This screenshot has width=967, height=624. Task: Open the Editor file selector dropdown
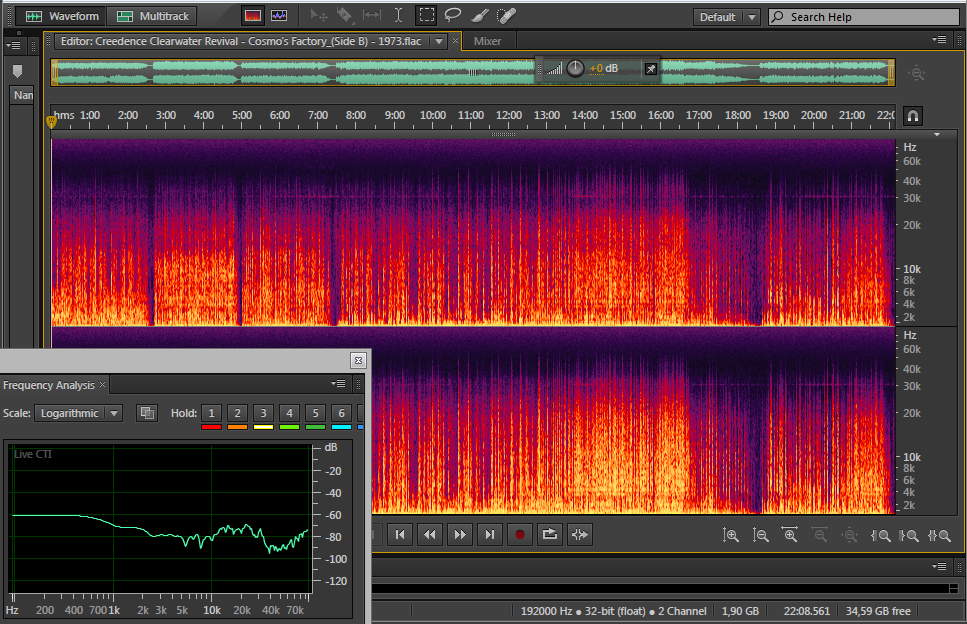(x=439, y=41)
